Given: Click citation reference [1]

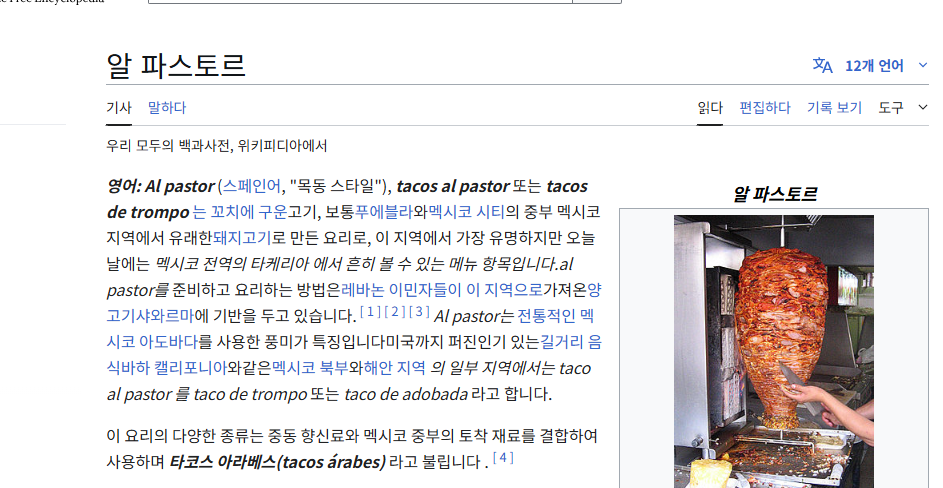Looking at the screenshot, I should coord(370,312).
